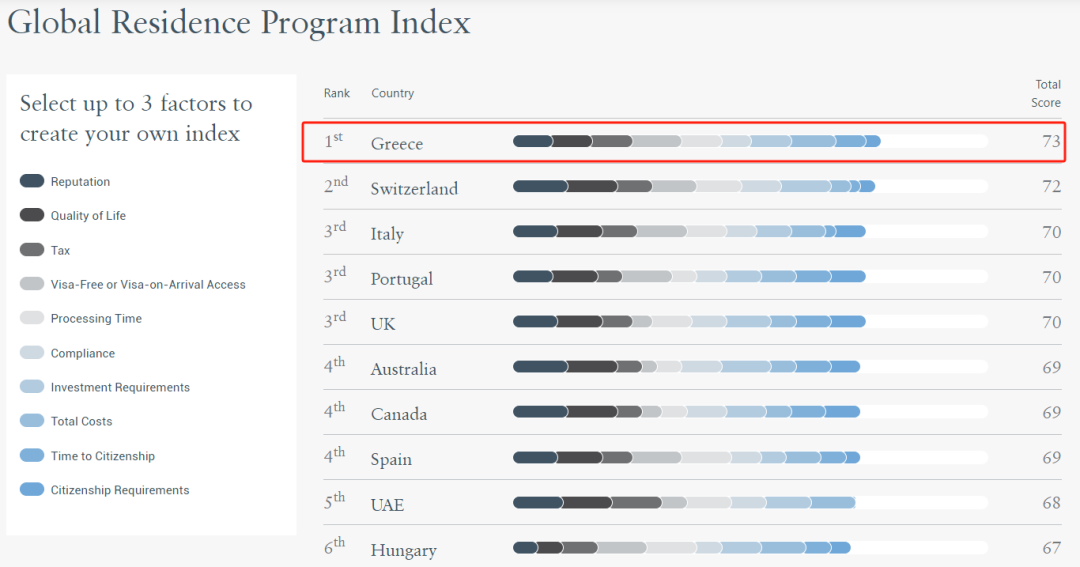
Task: Open the Portugal country row
Action: point(692,277)
